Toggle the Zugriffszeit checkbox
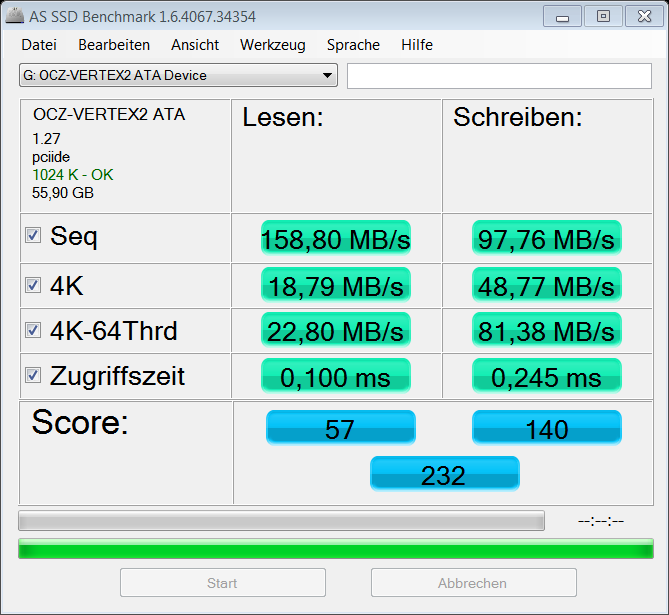 click(33, 375)
